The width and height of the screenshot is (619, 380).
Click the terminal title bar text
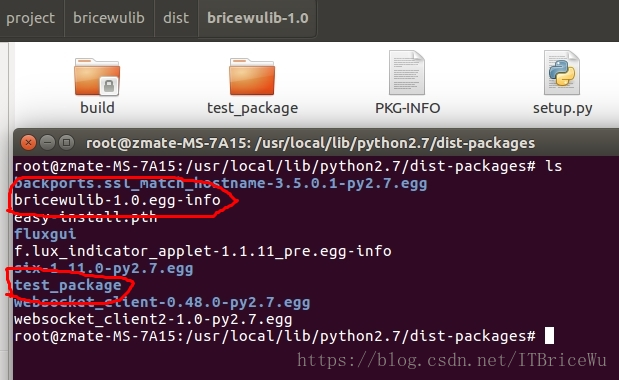coord(310,143)
